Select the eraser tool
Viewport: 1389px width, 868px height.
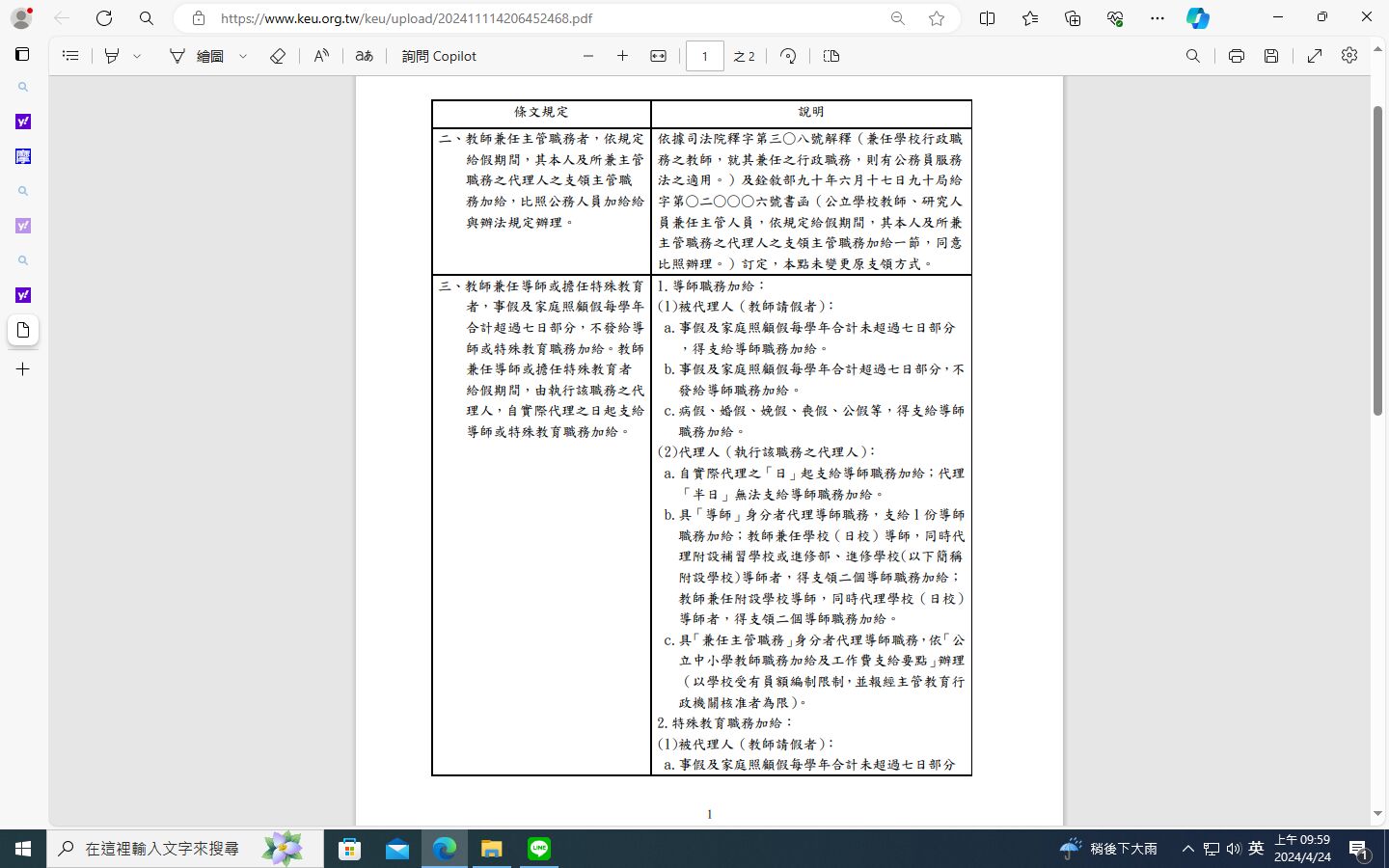coord(278,56)
